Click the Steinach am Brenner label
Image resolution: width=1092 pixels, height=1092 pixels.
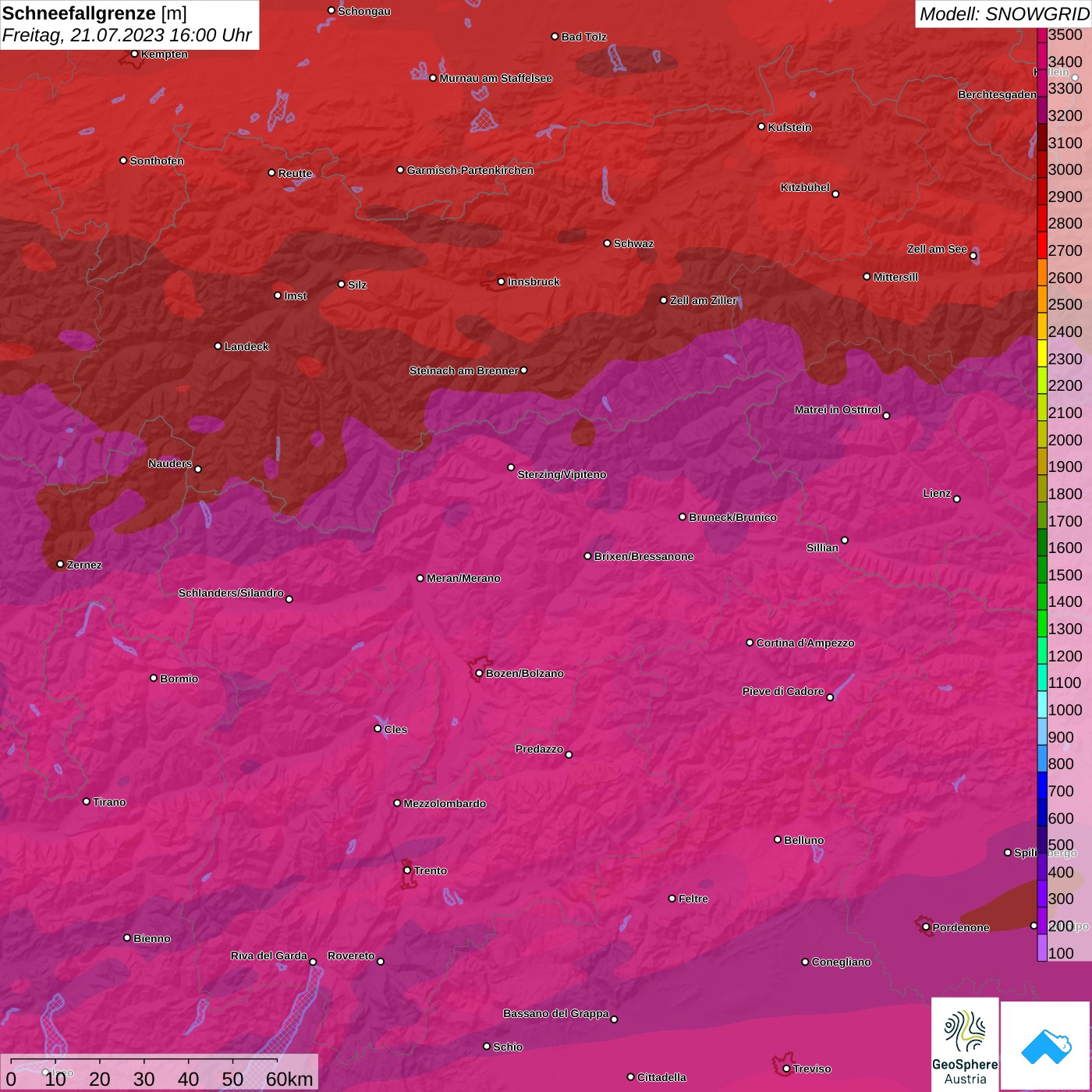[463, 370]
